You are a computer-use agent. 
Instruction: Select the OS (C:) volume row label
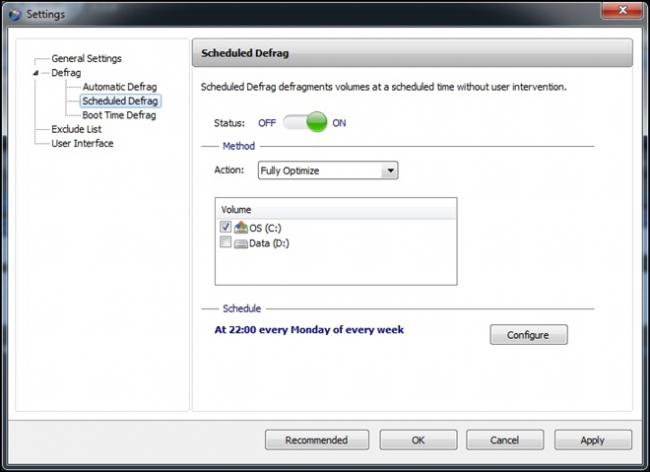coord(265,228)
